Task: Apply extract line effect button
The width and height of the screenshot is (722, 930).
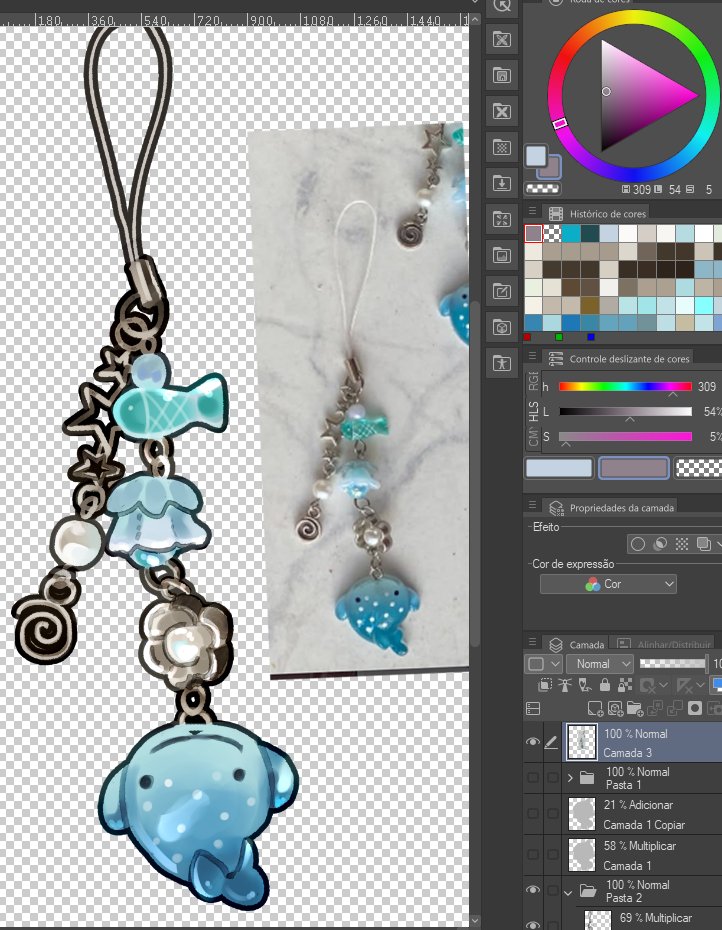Action: (660, 544)
